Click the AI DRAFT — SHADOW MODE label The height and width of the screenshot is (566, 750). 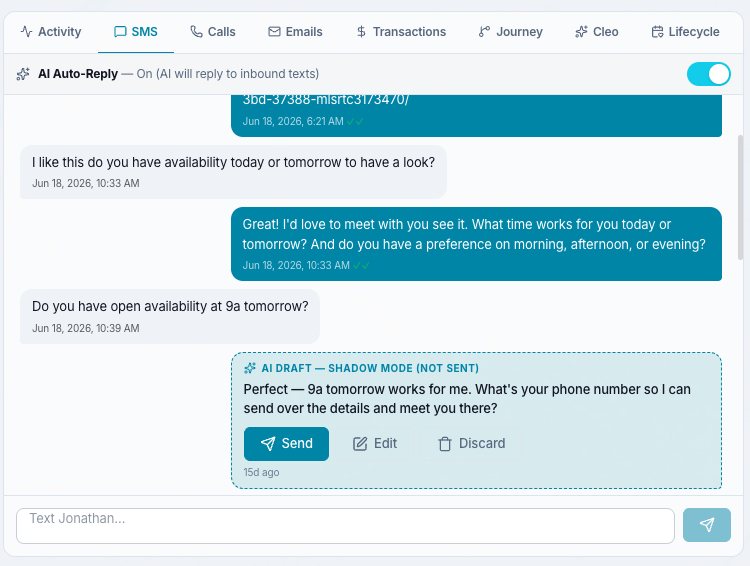[x=370, y=368]
